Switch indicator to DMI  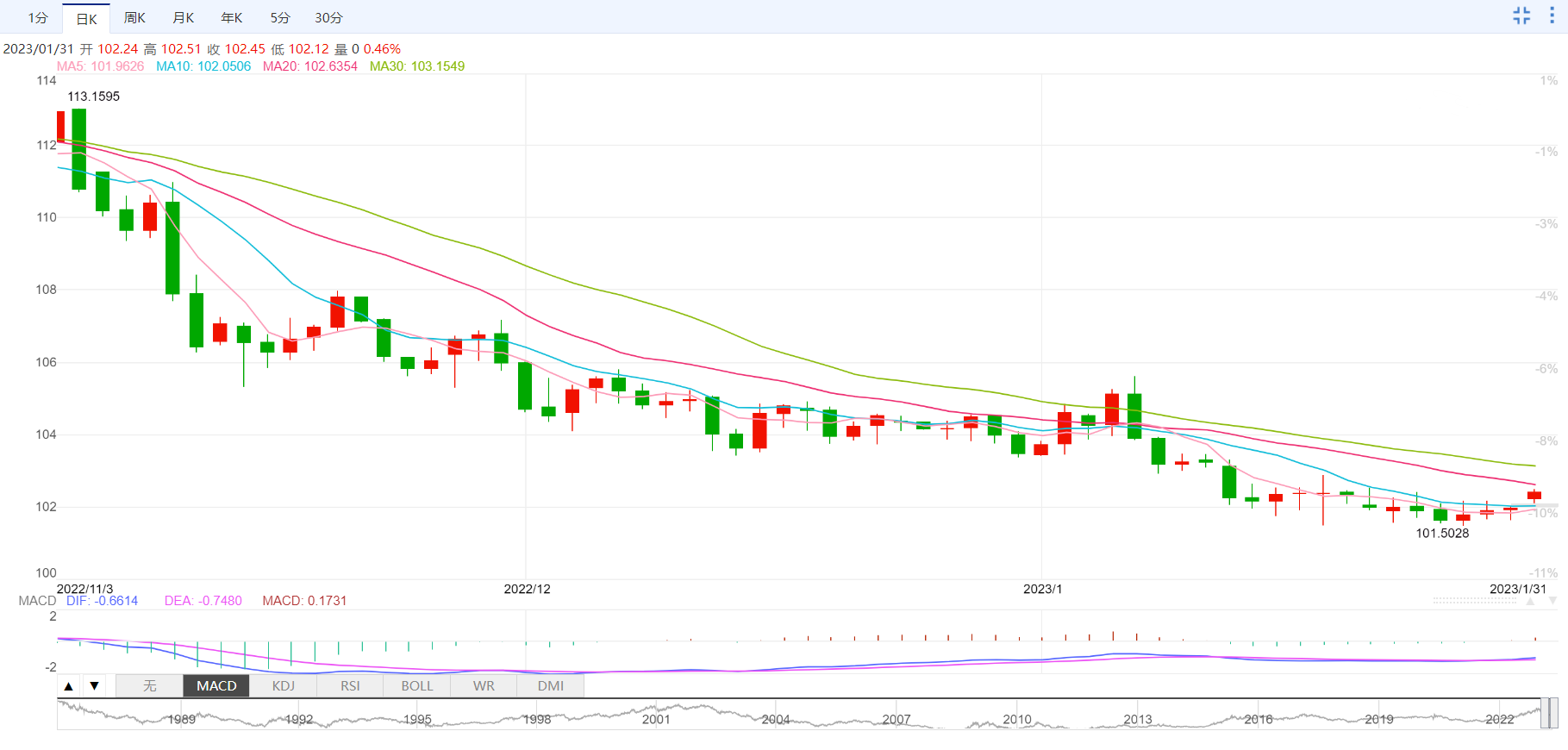coord(551,686)
